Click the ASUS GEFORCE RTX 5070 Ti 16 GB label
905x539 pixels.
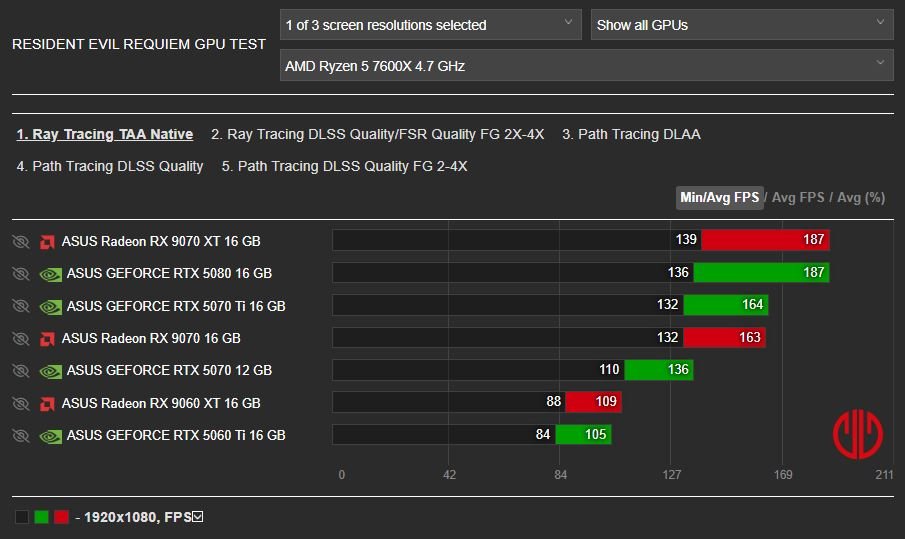click(x=176, y=306)
